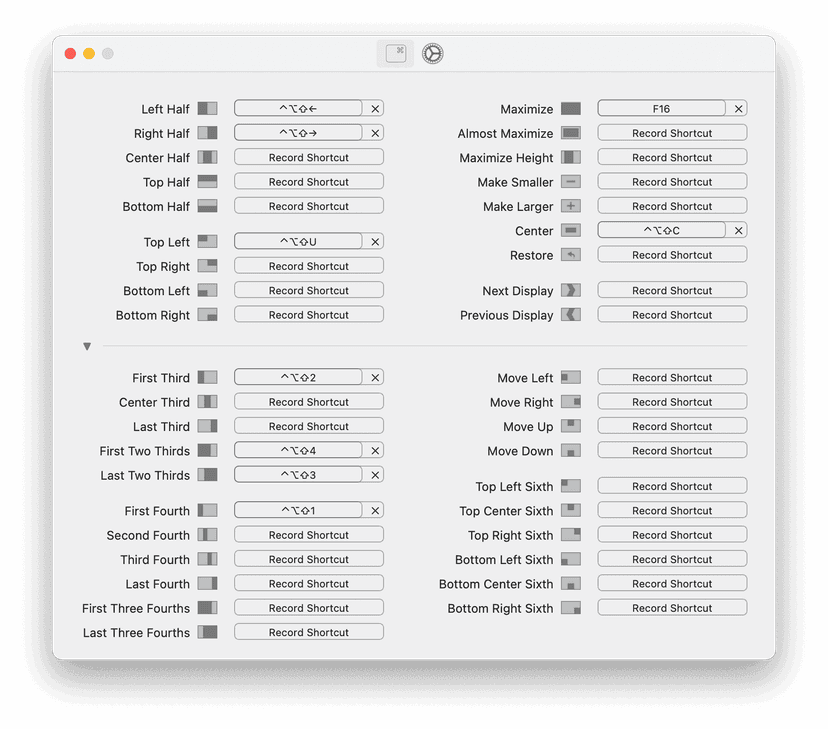Click the Make Larger plus icon
The height and width of the screenshot is (729, 828).
(569, 205)
